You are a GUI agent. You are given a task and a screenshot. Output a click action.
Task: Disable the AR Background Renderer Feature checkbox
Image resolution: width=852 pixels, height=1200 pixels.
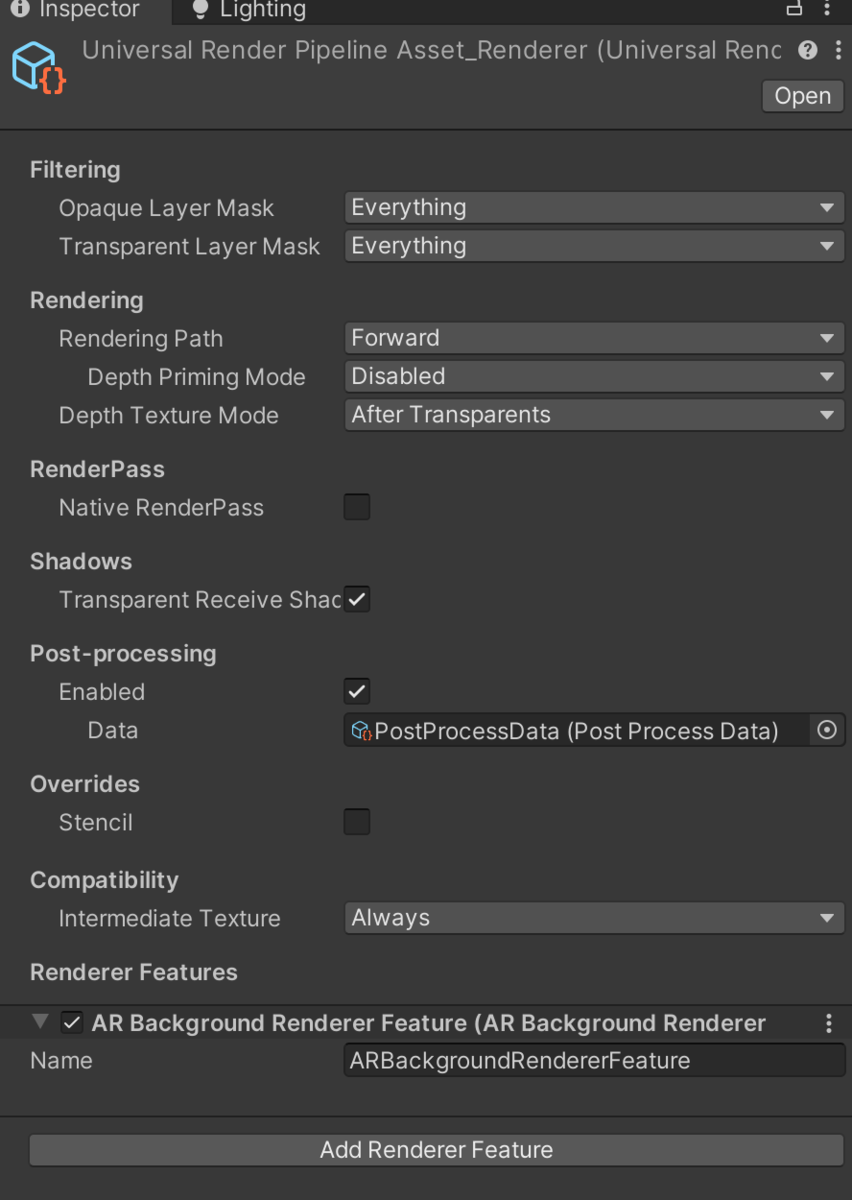click(73, 1023)
